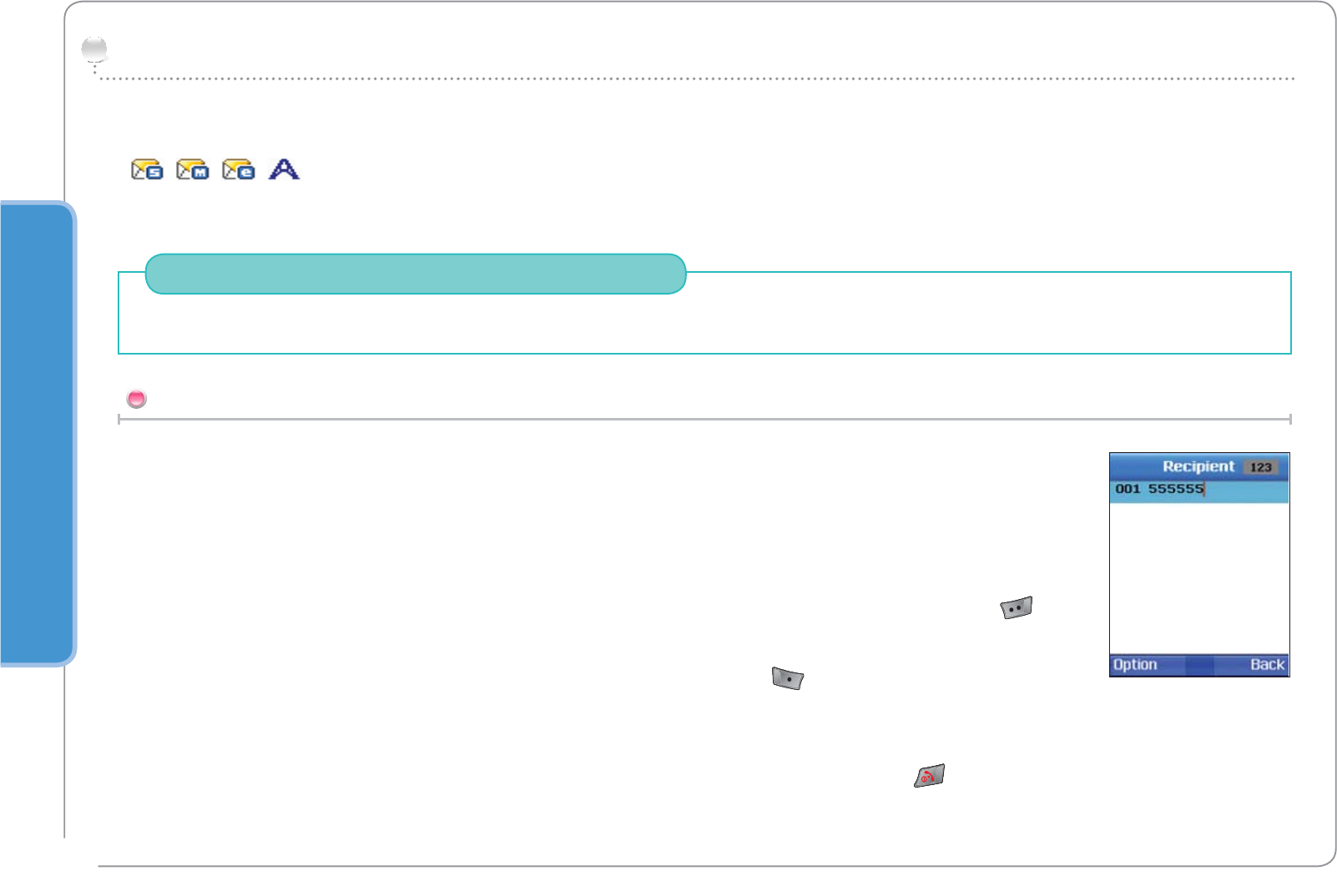The image size is (1337, 896).
Task: Toggle the 123 input mode indicator
Action: tap(1260, 467)
